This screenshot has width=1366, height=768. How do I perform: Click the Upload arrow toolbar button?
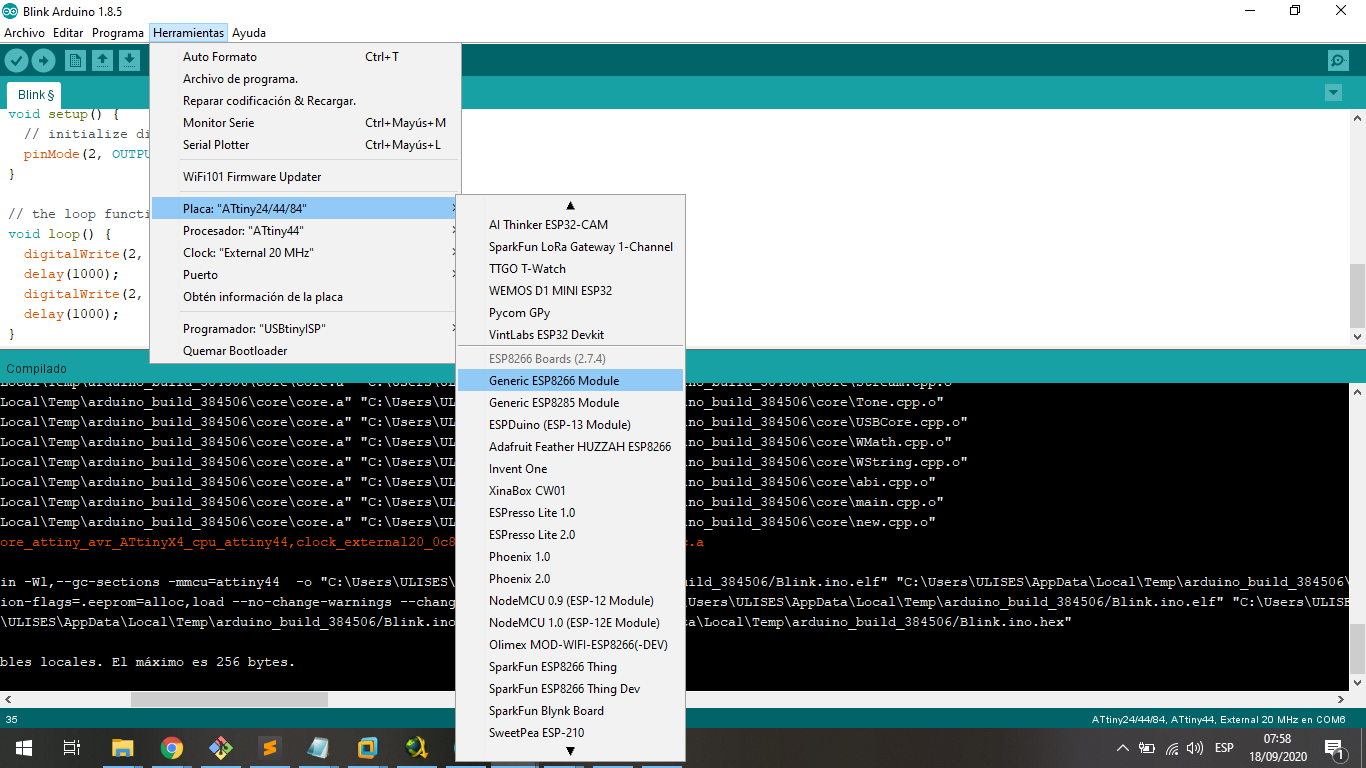click(43, 61)
